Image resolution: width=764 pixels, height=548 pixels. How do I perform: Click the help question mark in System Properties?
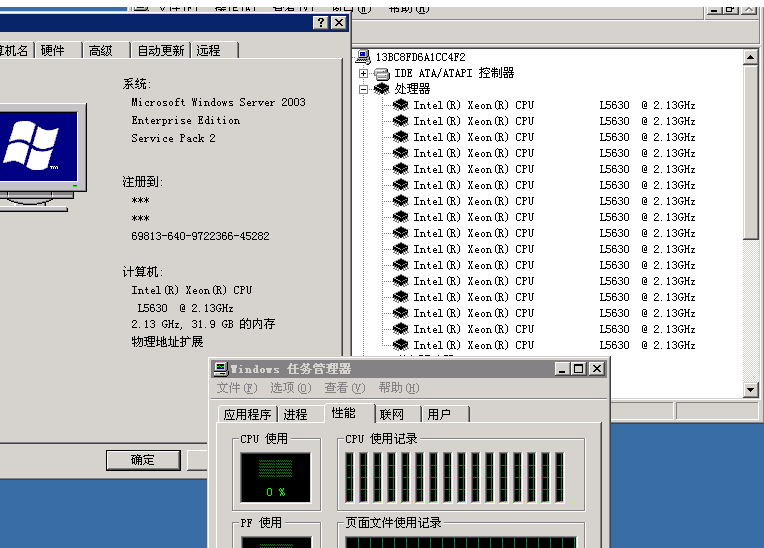321,22
